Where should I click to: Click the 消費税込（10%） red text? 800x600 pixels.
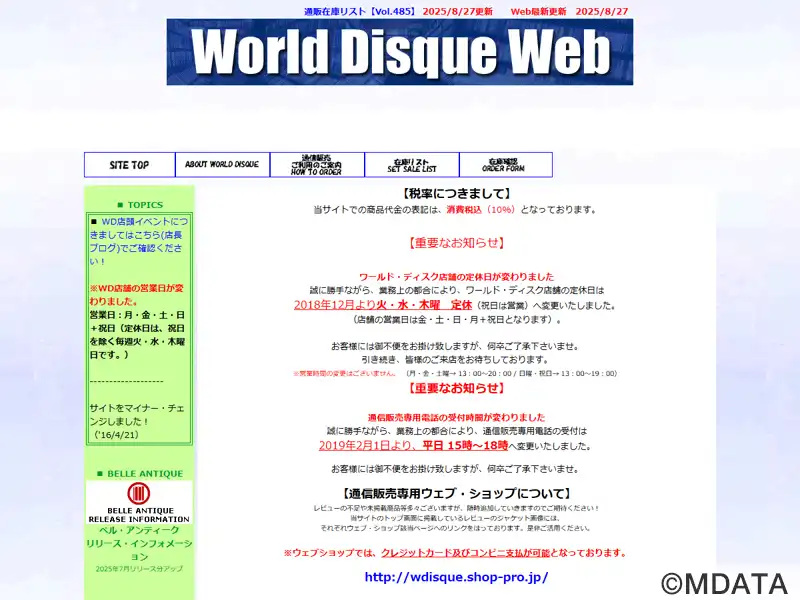tap(481, 210)
